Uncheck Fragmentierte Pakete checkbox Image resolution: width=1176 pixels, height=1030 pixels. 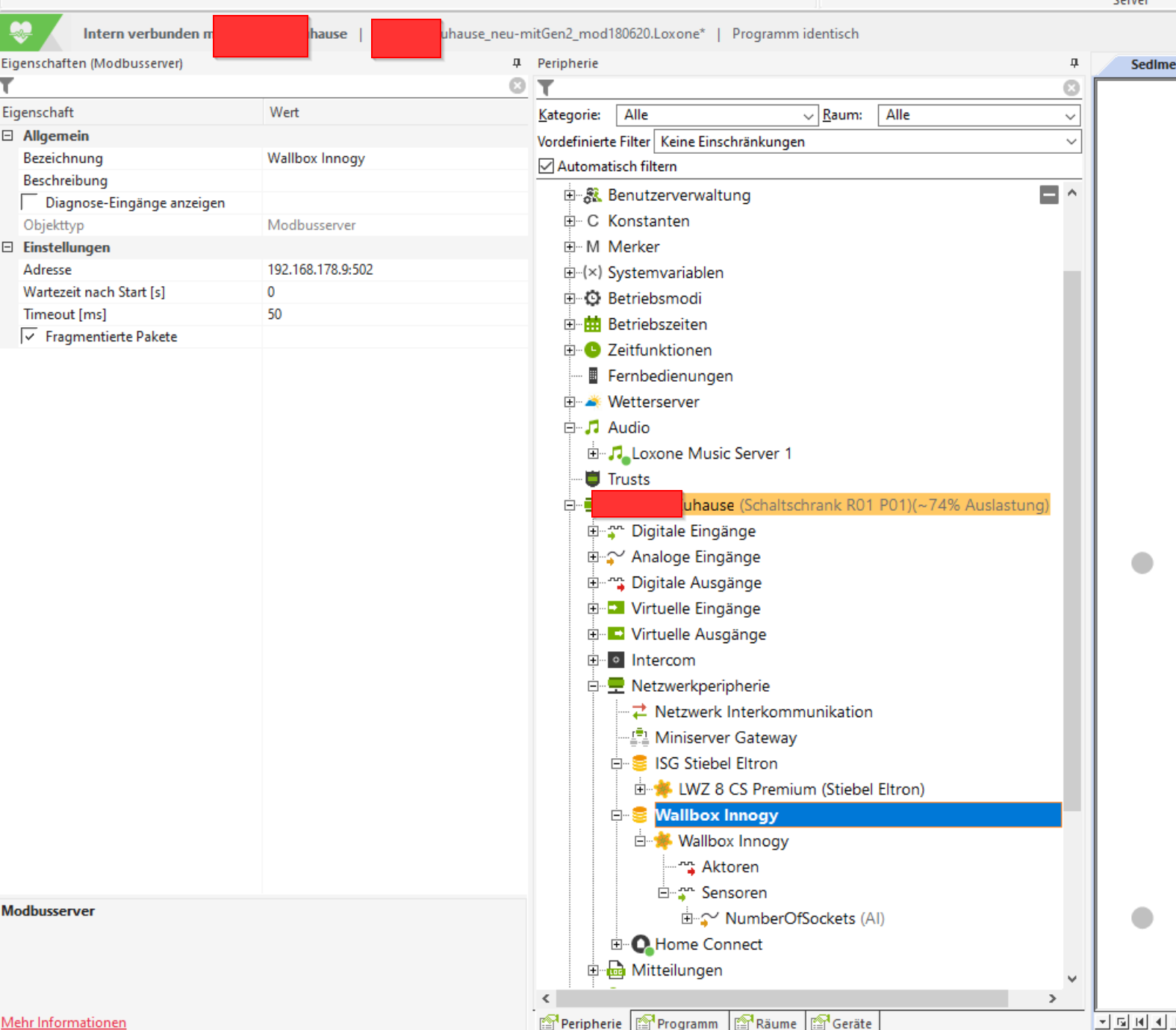tap(30, 337)
